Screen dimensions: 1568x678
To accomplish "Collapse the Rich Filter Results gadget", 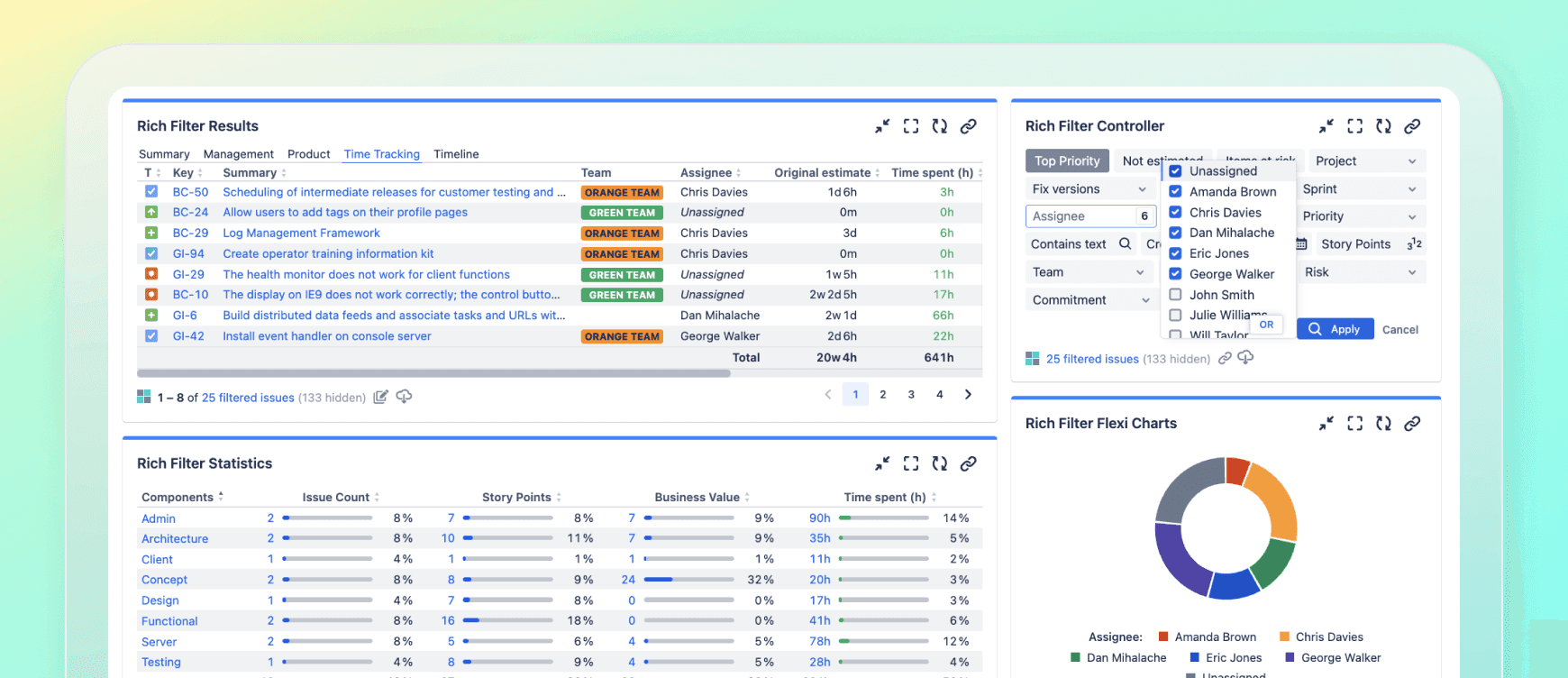I will point(882,126).
